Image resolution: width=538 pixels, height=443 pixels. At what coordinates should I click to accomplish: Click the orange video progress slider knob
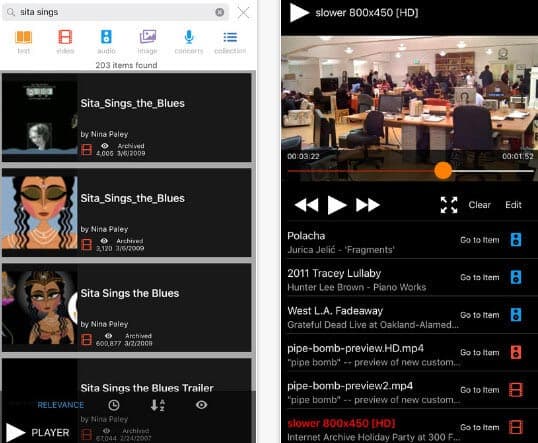click(x=443, y=171)
